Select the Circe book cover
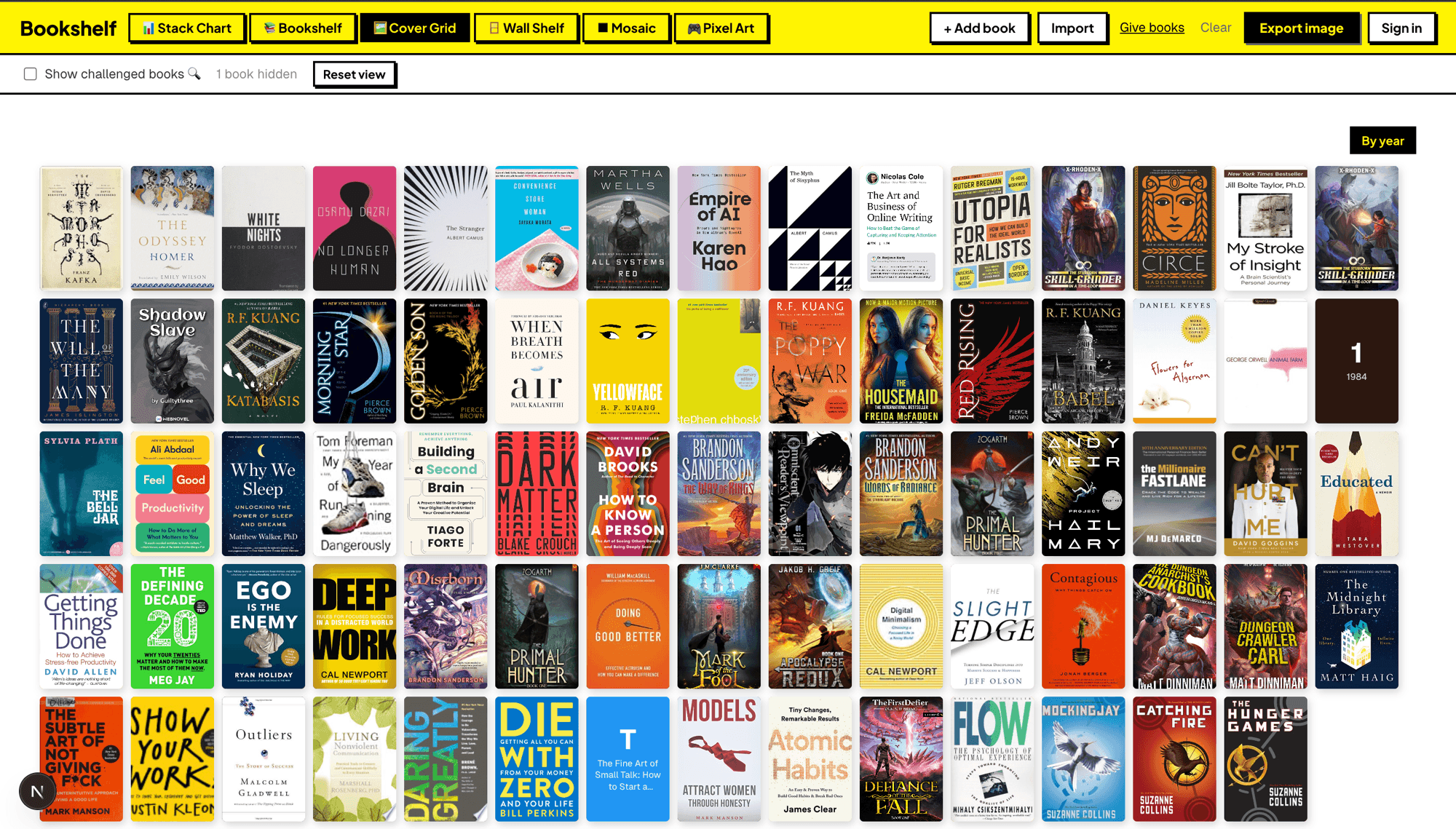The height and width of the screenshot is (829, 1456). [1174, 229]
